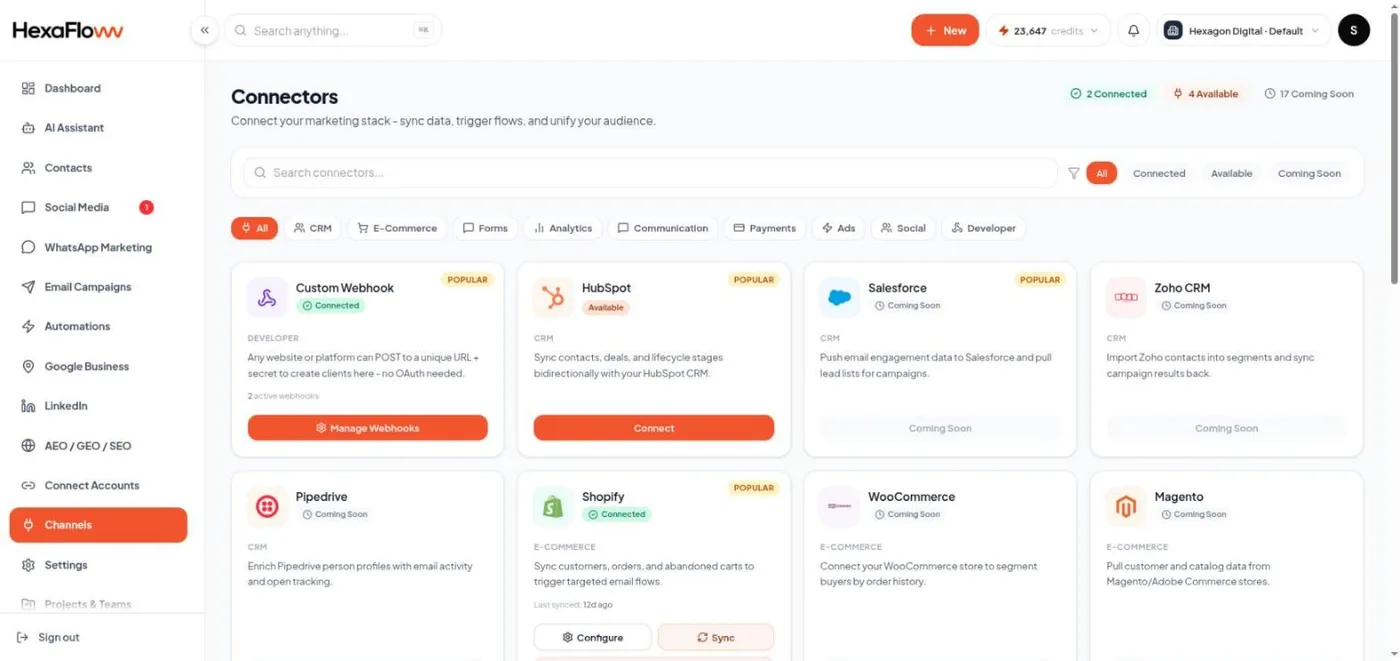
Task: Open AEO / GEO / SEO section
Action: 98,446
